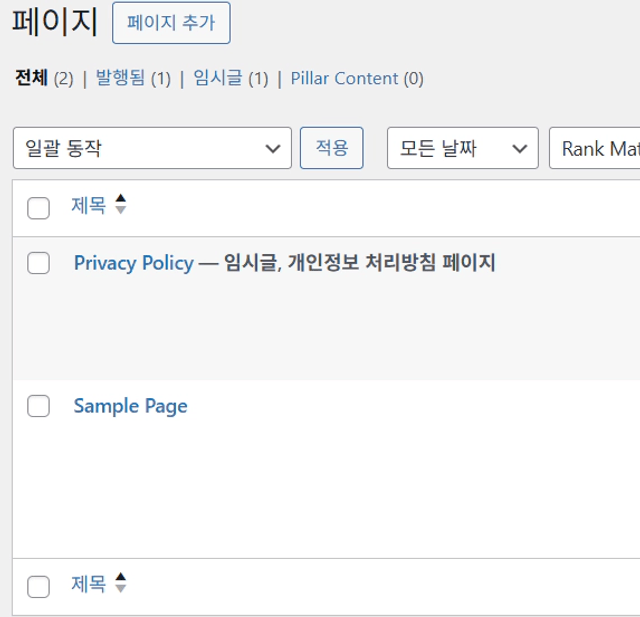The image size is (640, 617).
Task: Check the Privacy Policy row checkbox
Action: [x=38, y=263]
